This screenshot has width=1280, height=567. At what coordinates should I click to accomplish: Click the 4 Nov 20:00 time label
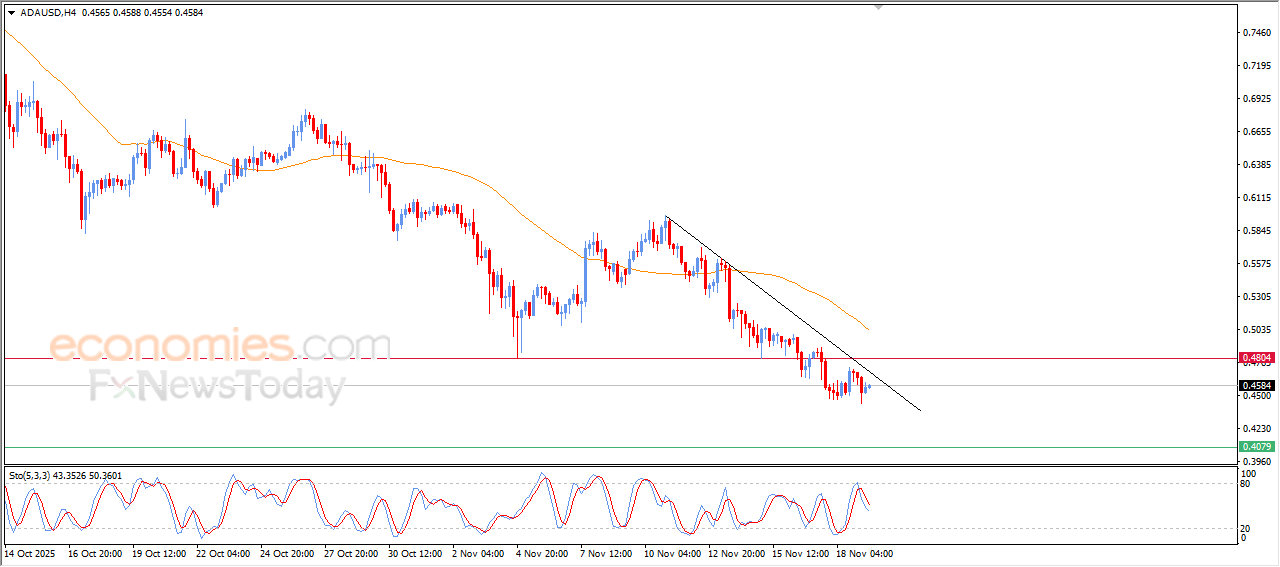[x=542, y=553]
